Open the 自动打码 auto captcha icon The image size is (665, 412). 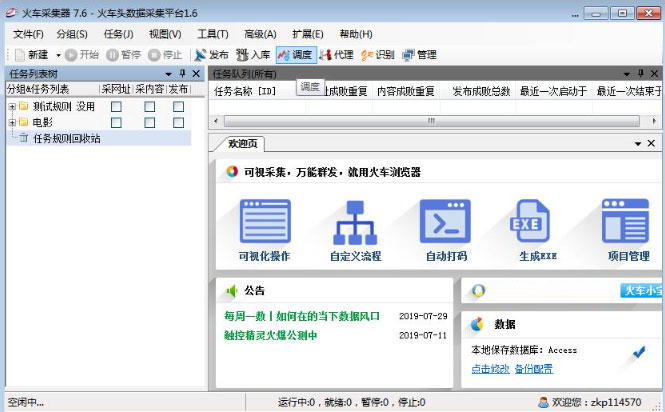(445, 221)
